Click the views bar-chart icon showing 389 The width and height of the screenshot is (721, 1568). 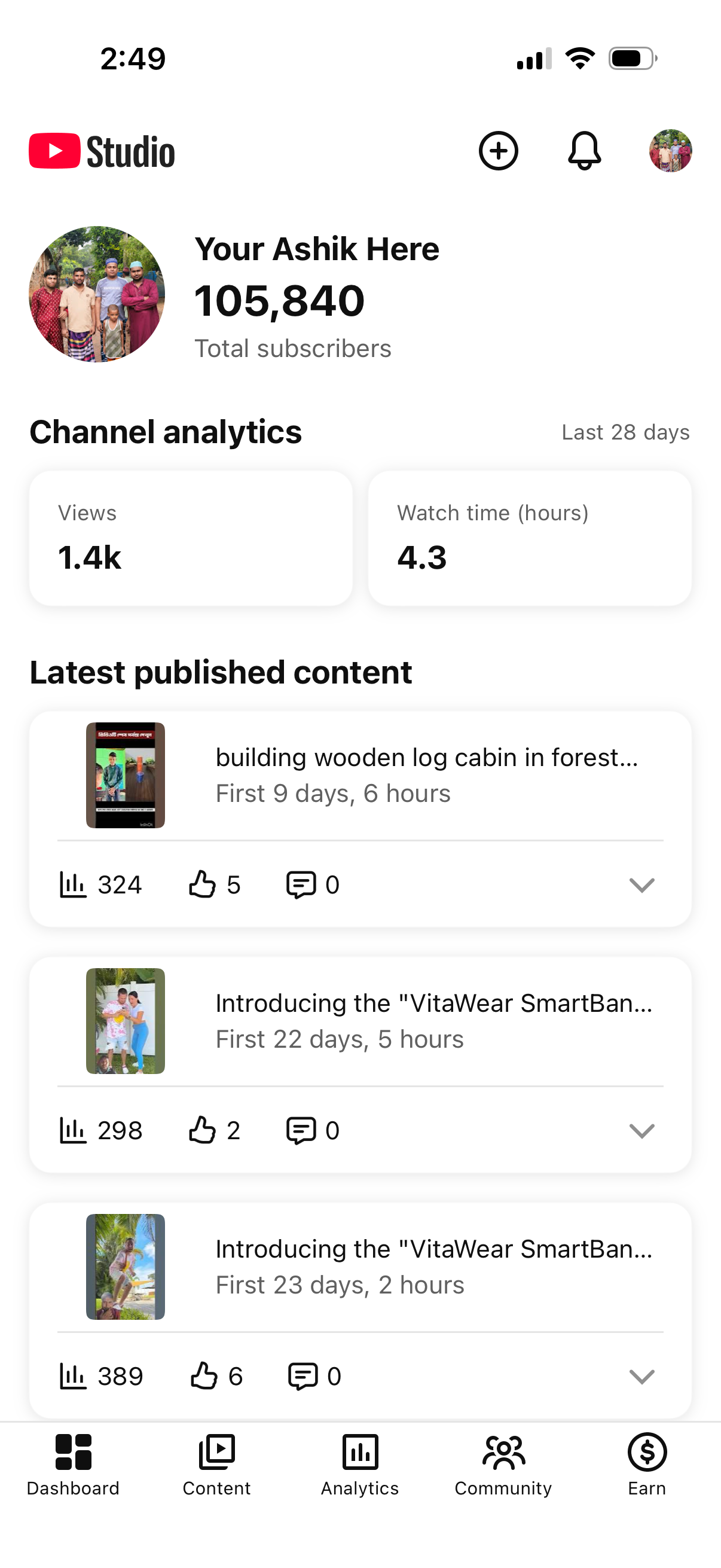pos(73,1376)
